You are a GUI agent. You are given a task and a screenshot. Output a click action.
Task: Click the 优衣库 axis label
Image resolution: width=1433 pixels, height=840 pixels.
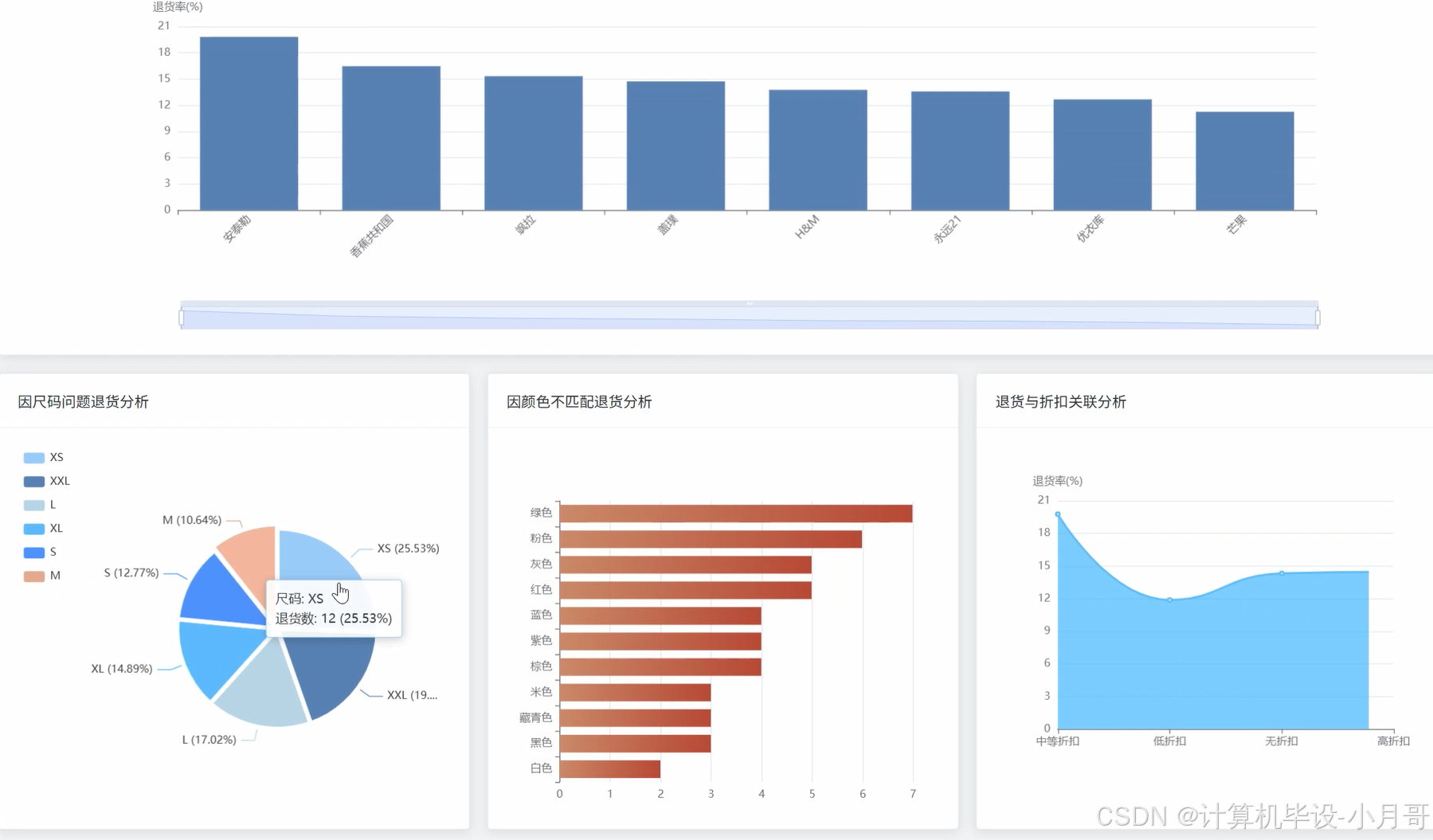1090,229
